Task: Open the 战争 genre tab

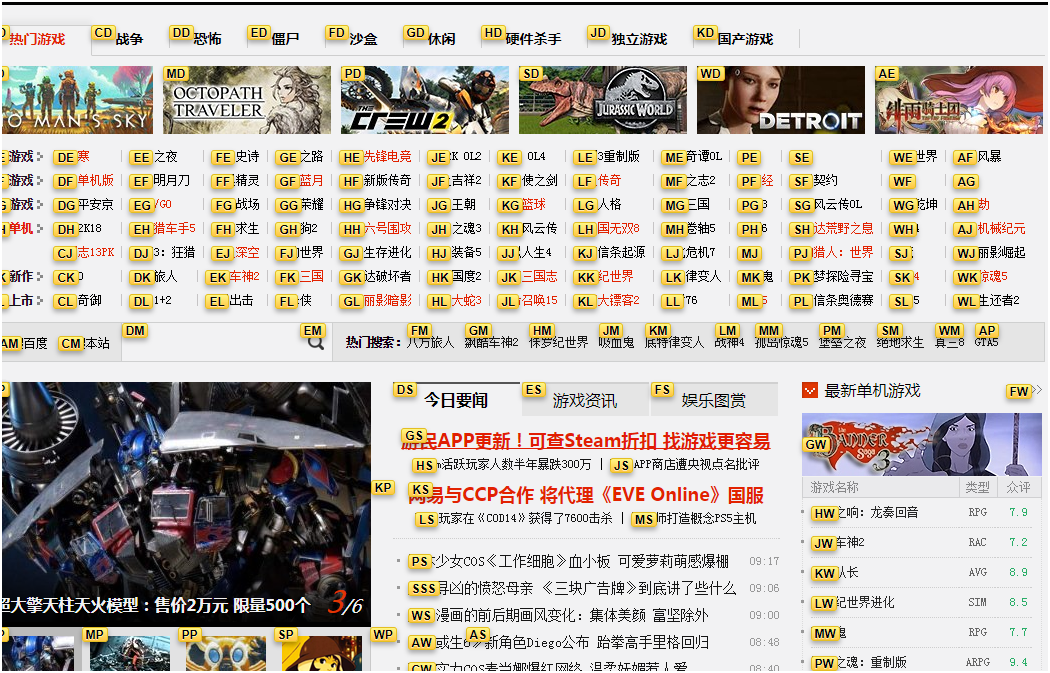Action: (x=129, y=40)
